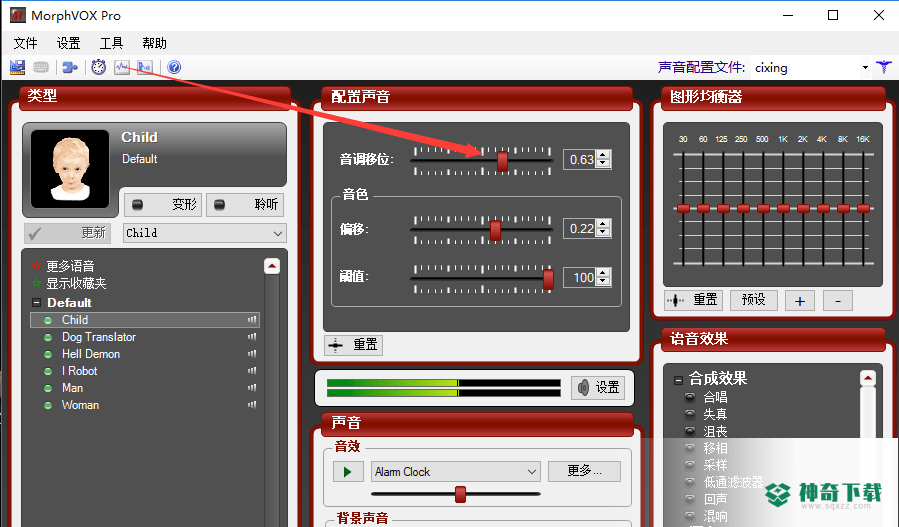Enable the 沮丧 effect

[x=690, y=431]
